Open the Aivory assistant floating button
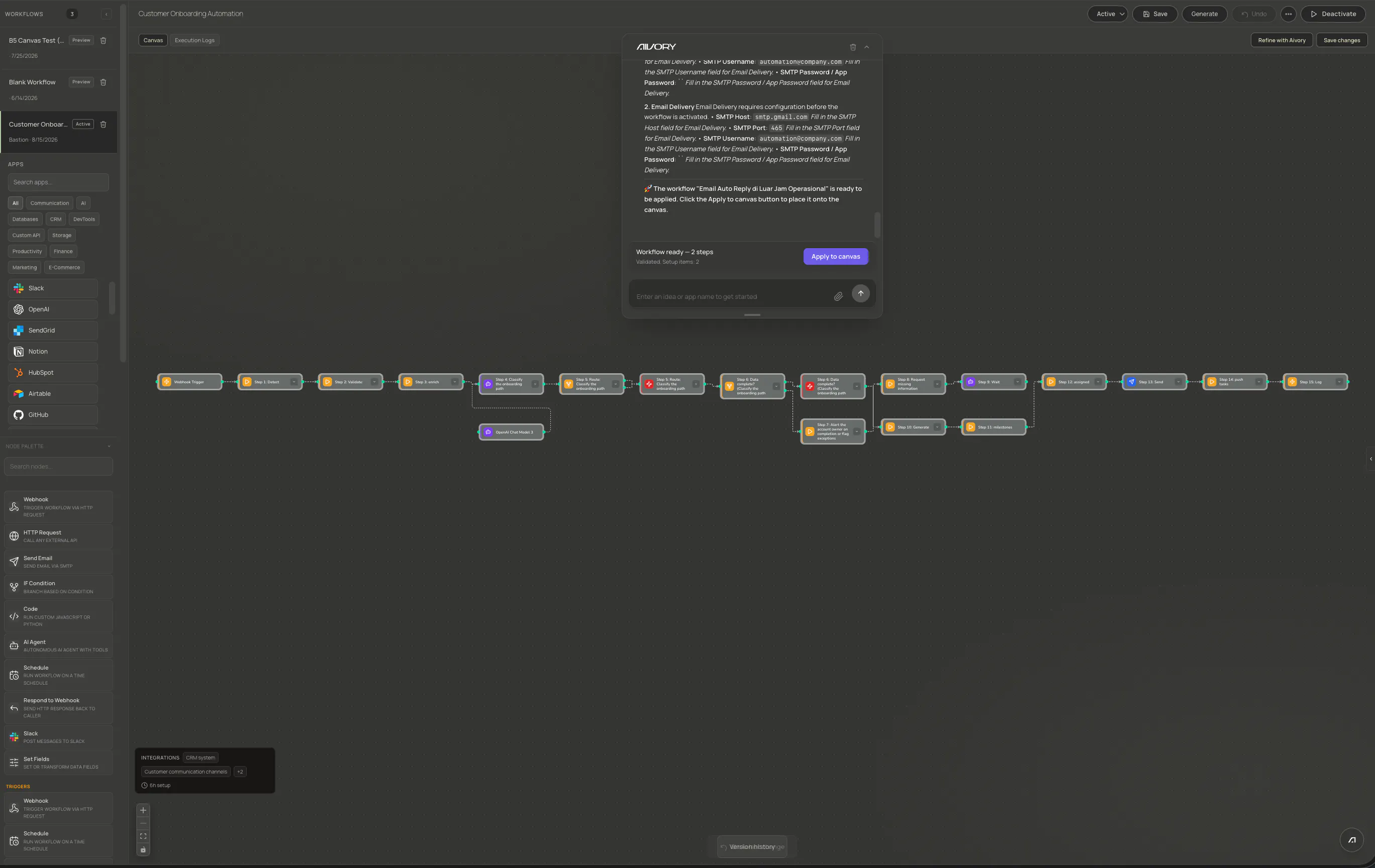Image resolution: width=1375 pixels, height=868 pixels. [x=1351, y=839]
